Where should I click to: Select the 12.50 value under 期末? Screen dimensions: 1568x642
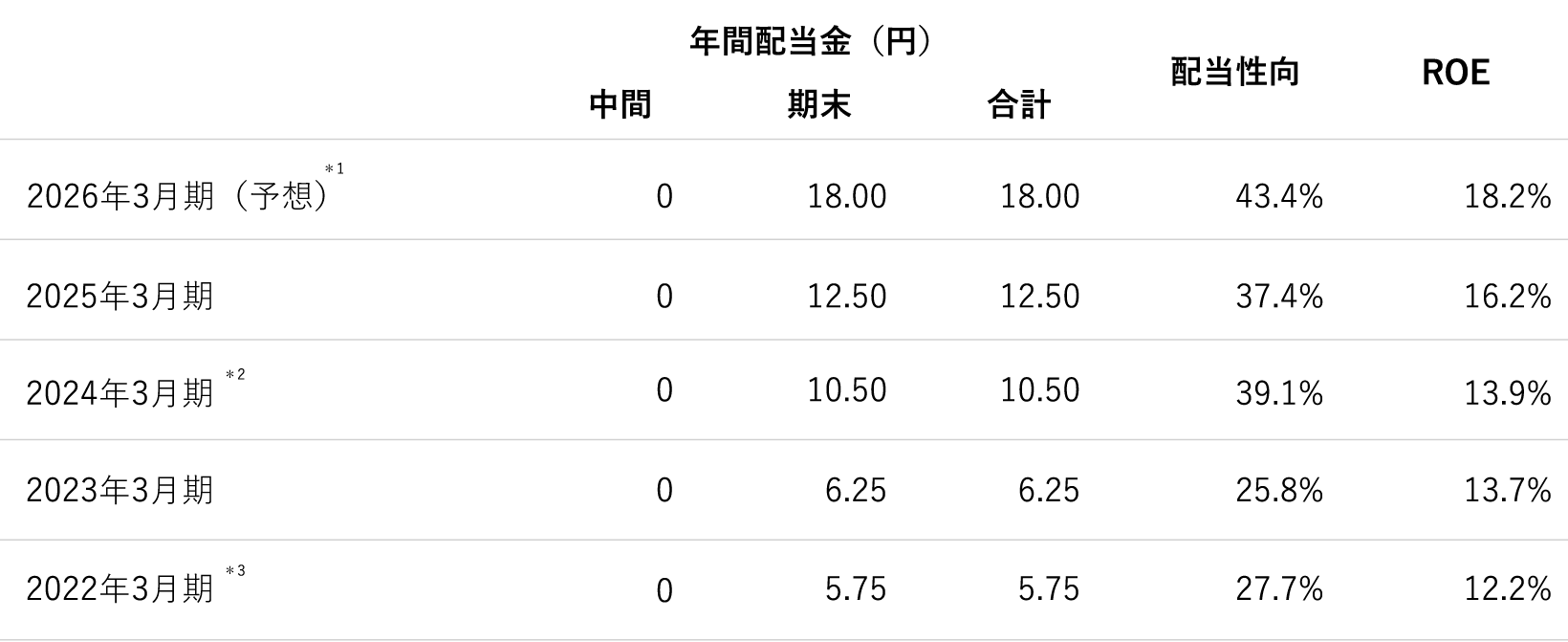coord(846,297)
